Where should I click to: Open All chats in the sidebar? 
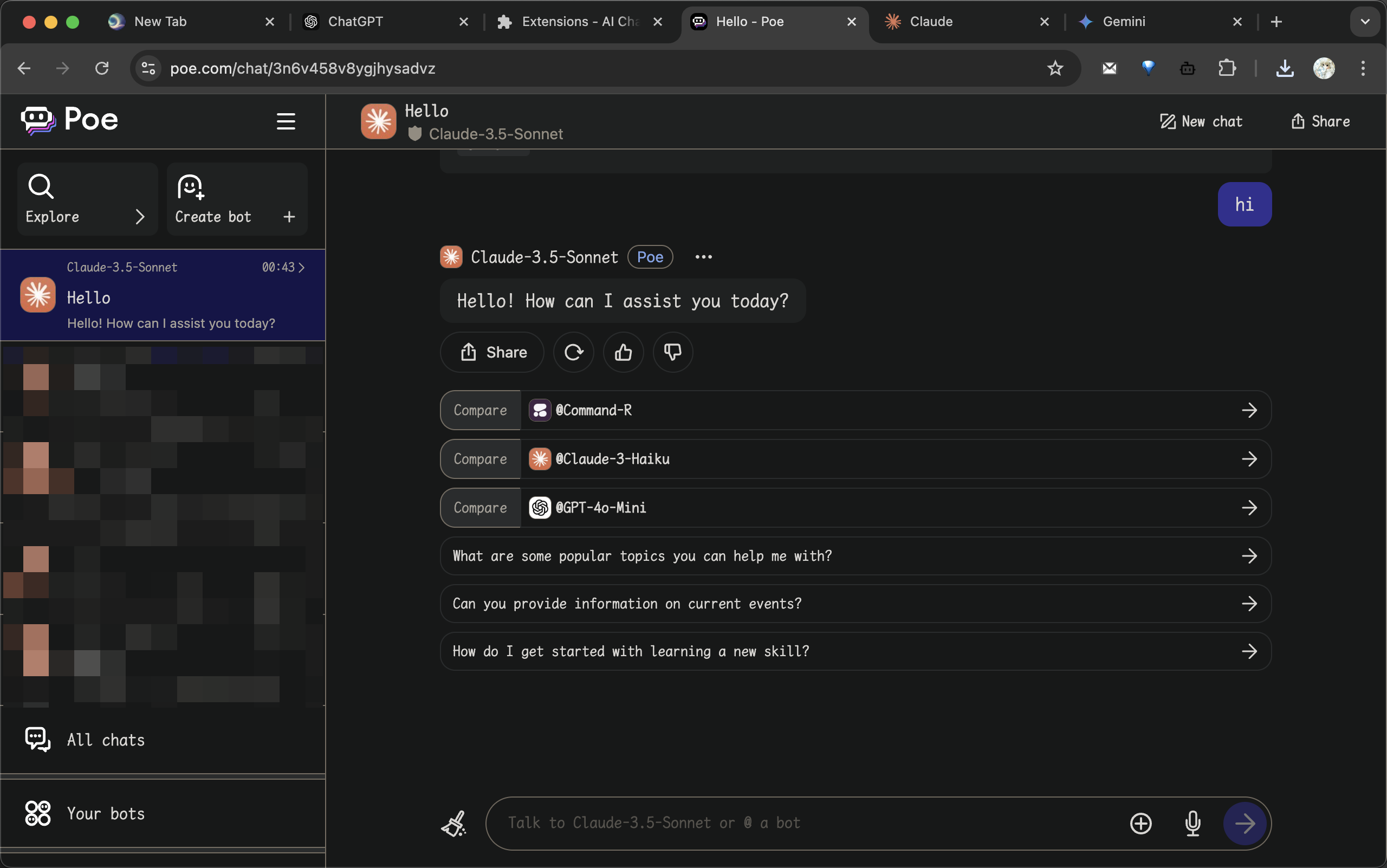(x=106, y=740)
